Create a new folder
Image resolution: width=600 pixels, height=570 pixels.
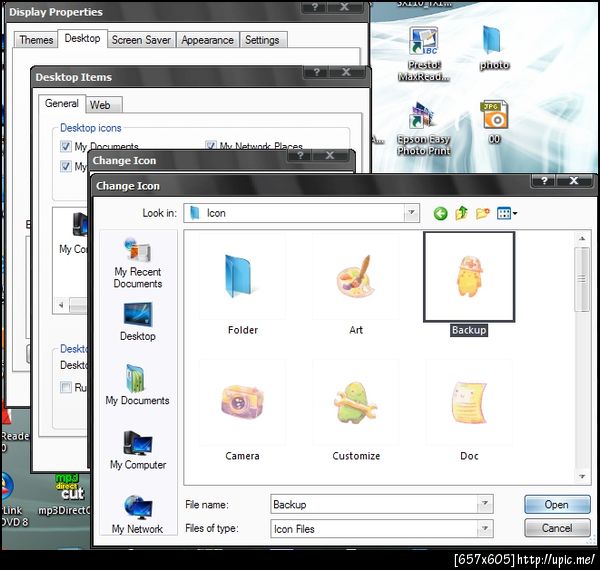tap(483, 213)
